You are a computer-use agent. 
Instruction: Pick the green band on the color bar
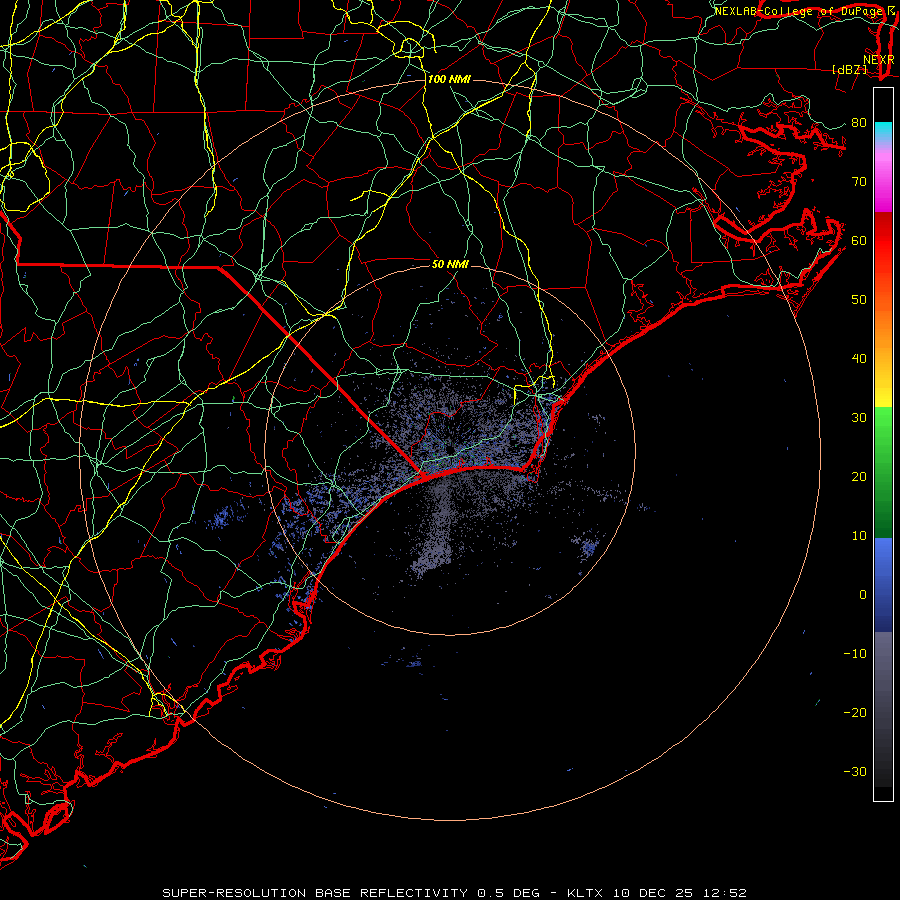[883, 472]
